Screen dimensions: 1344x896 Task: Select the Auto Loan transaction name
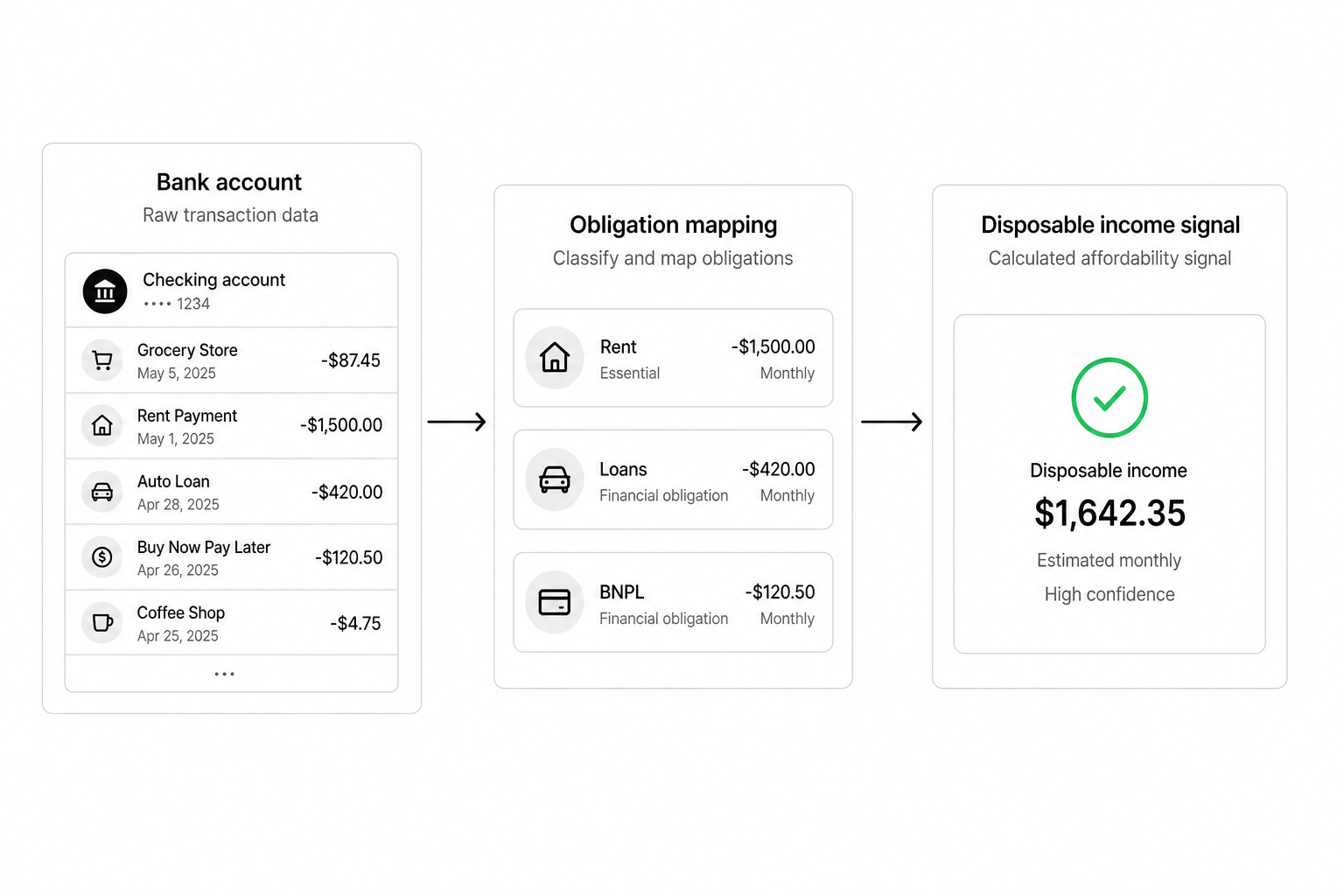point(173,481)
